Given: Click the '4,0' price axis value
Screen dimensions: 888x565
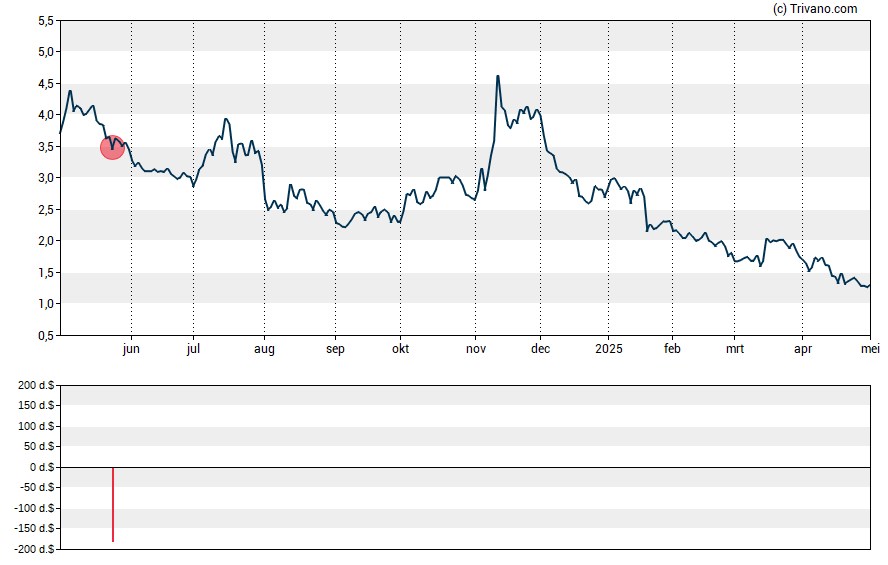Looking at the screenshot, I should click(46, 115).
